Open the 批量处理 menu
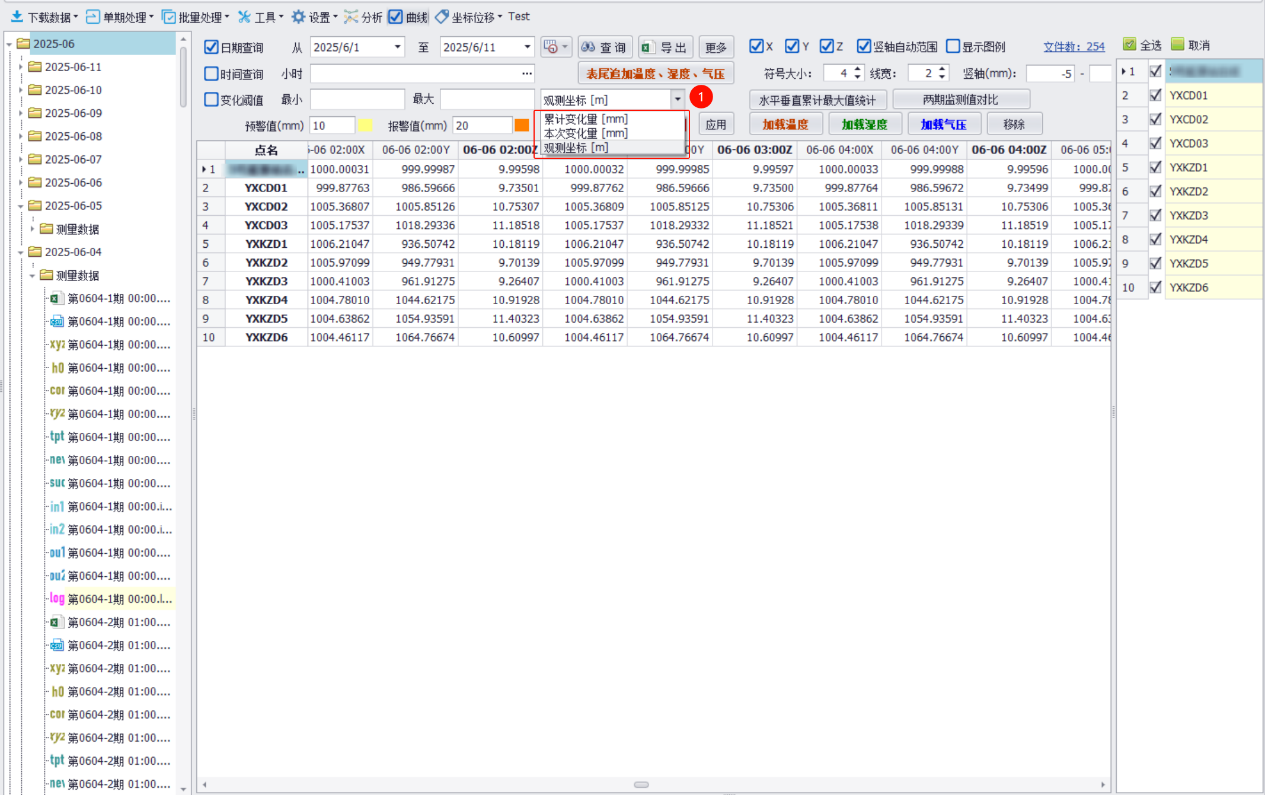Image resolution: width=1265 pixels, height=795 pixels. [x=195, y=17]
